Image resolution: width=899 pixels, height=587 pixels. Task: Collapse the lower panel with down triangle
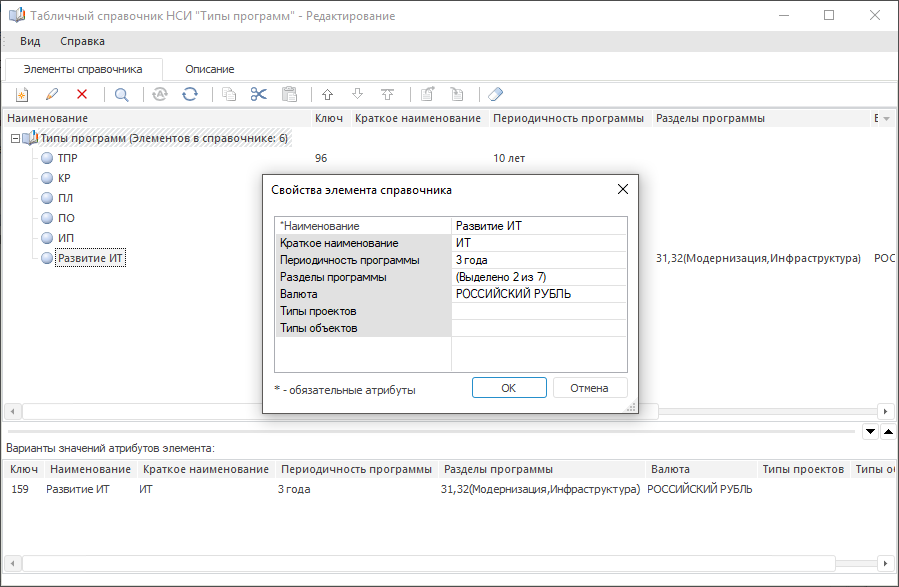[870, 432]
